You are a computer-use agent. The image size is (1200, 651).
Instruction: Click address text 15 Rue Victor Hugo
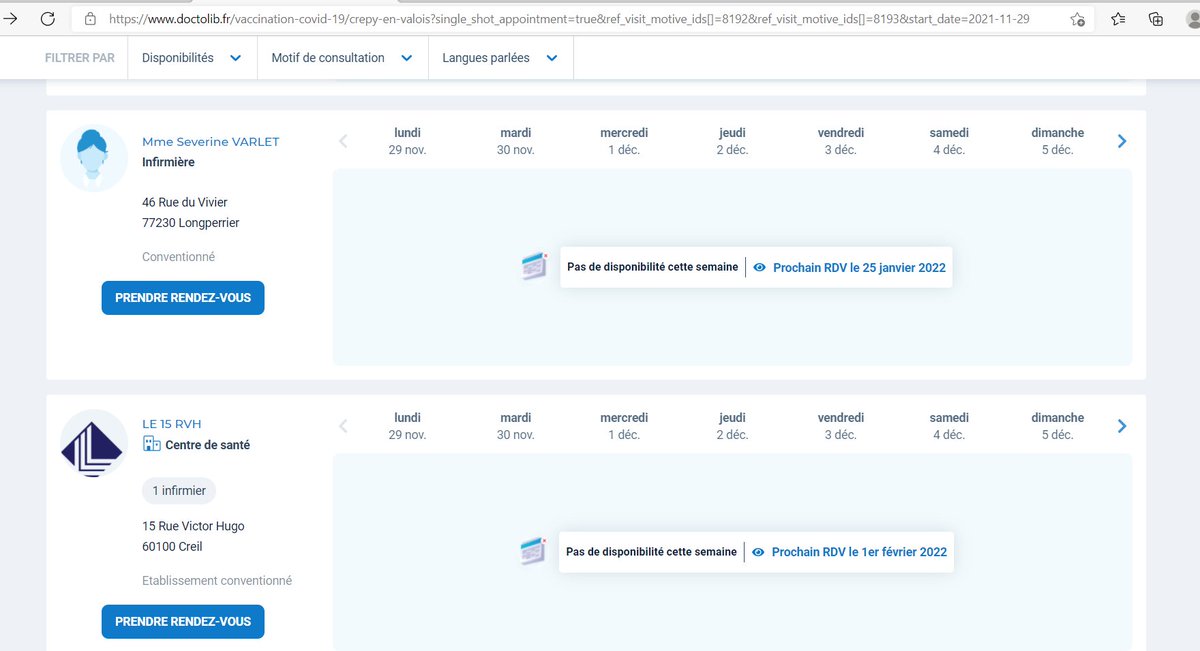(x=193, y=526)
